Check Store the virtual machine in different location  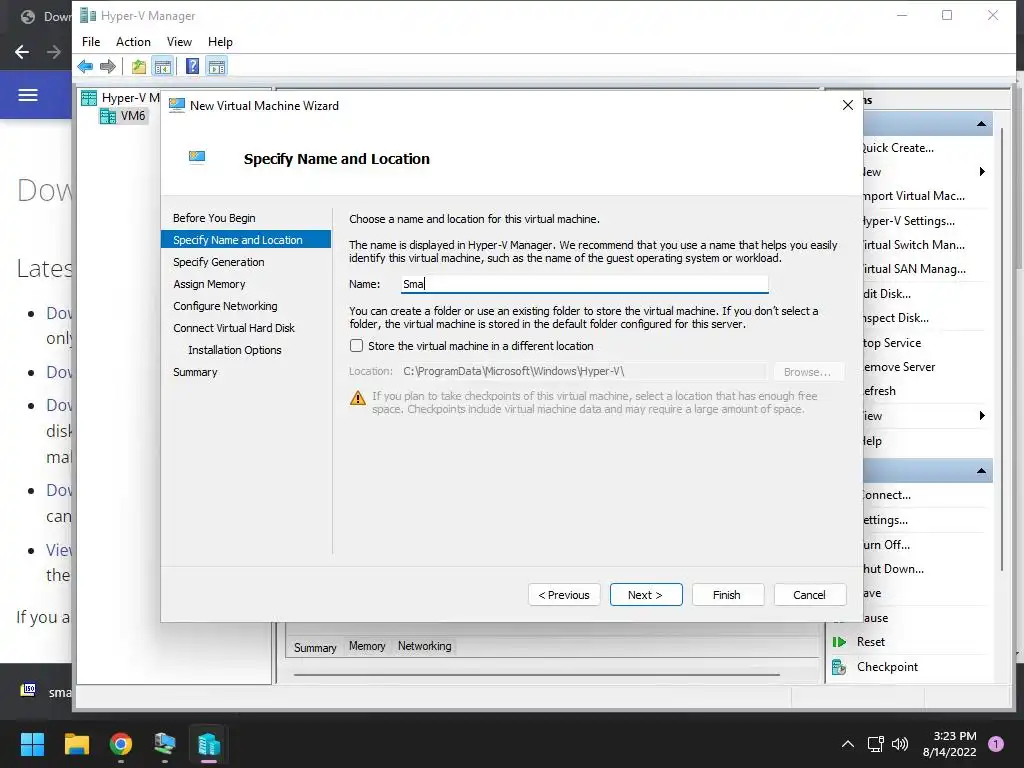[x=357, y=345]
